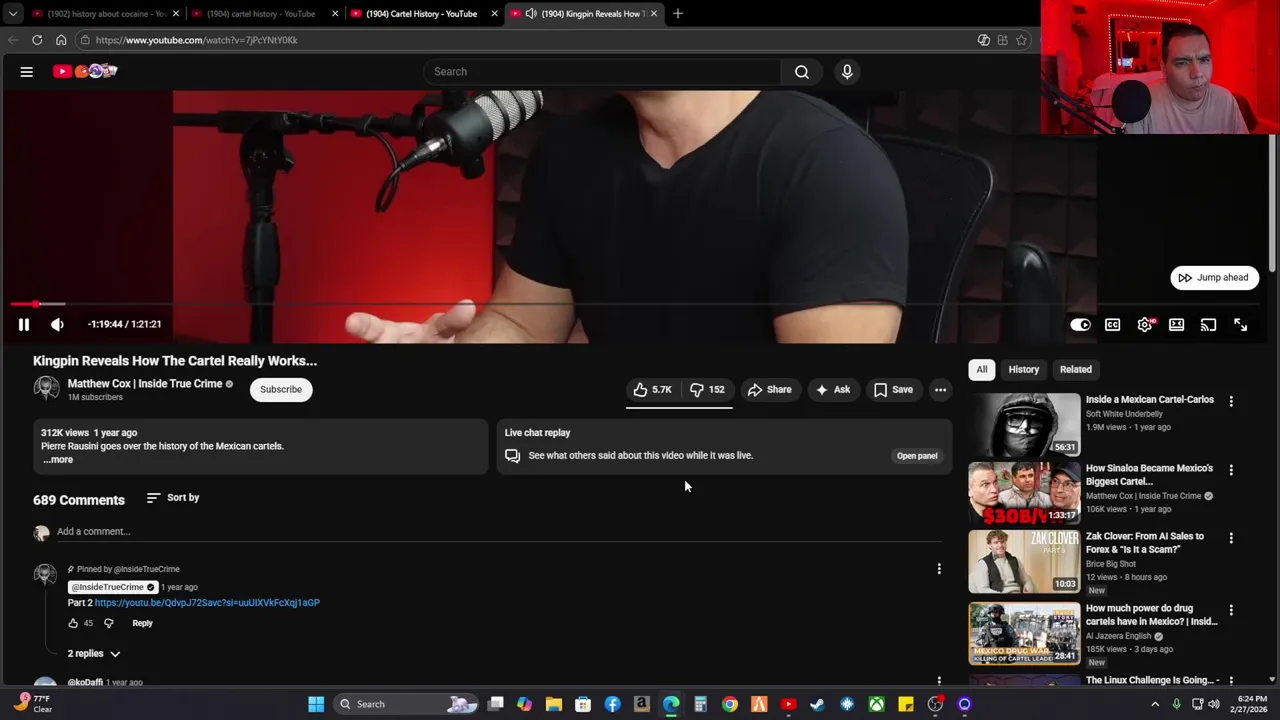Reply to the pinned comment
Image resolution: width=1280 pixels, height=720 pixels.
pyautogui.click(x=142, y=623)
